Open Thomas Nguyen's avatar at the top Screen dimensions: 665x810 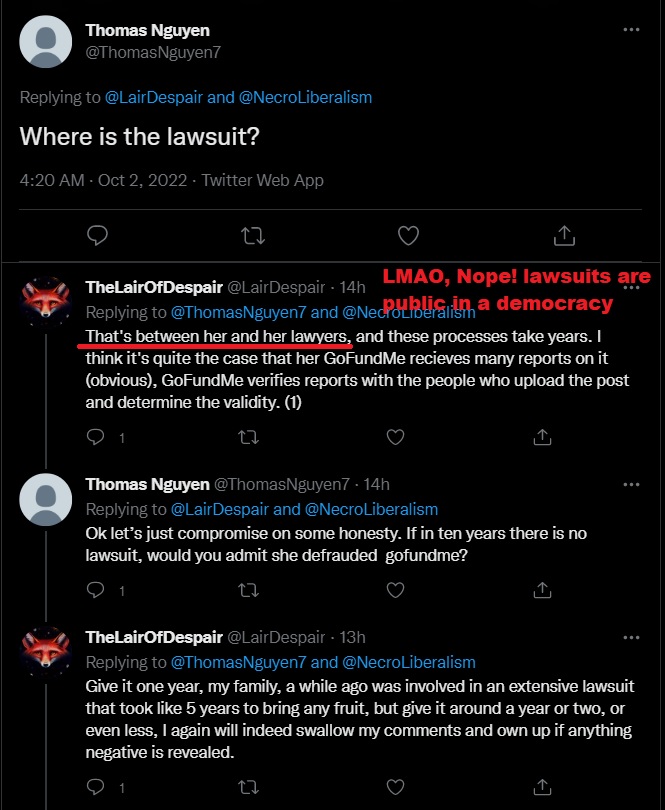click(46, 43)
